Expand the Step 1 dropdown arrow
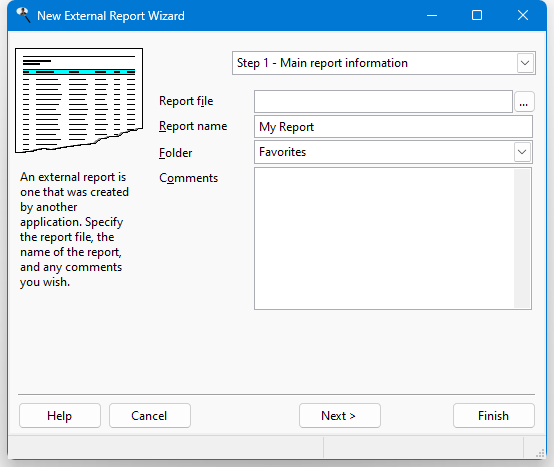 point(525,63)
